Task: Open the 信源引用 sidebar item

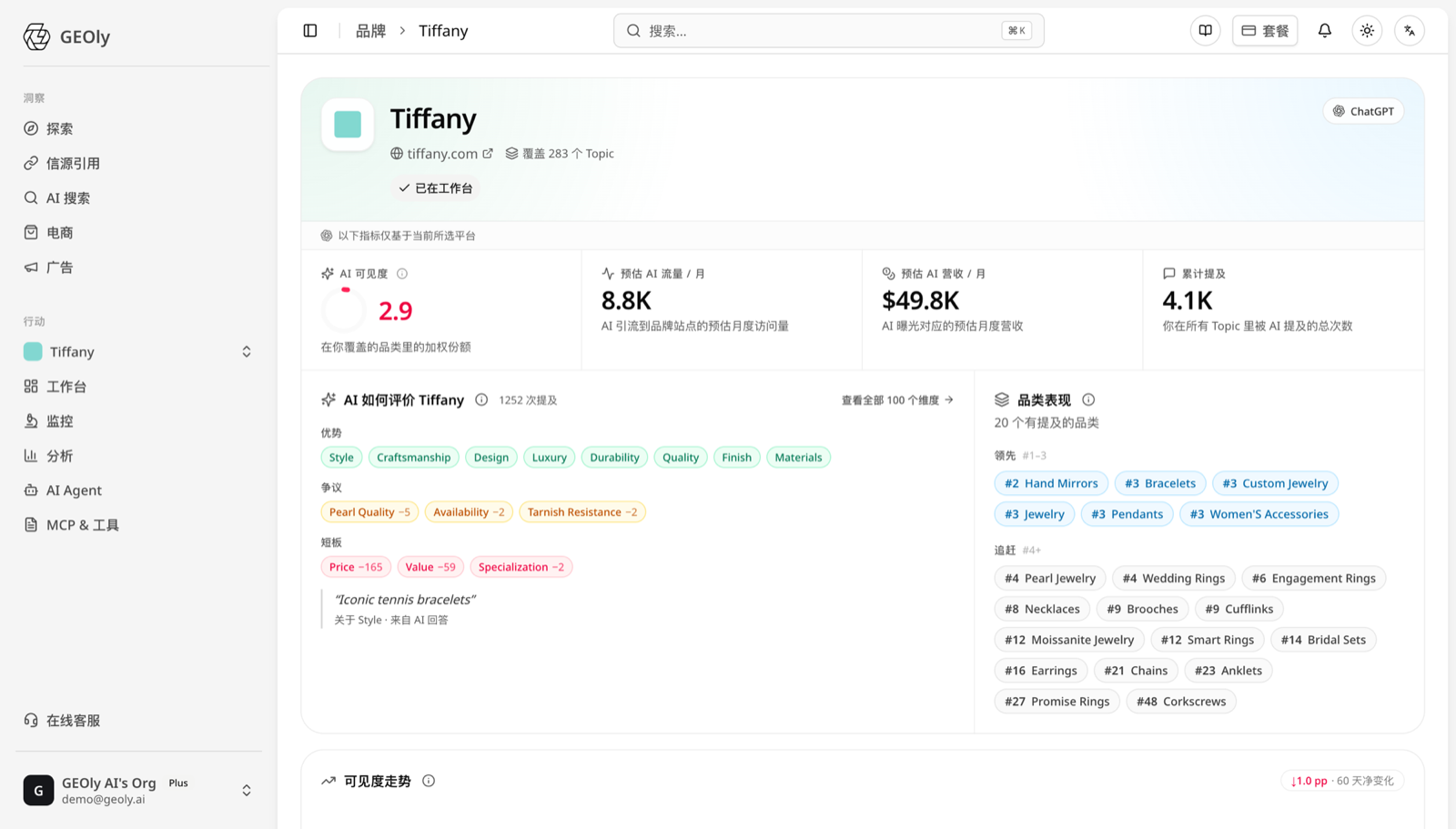Action: 138,164
